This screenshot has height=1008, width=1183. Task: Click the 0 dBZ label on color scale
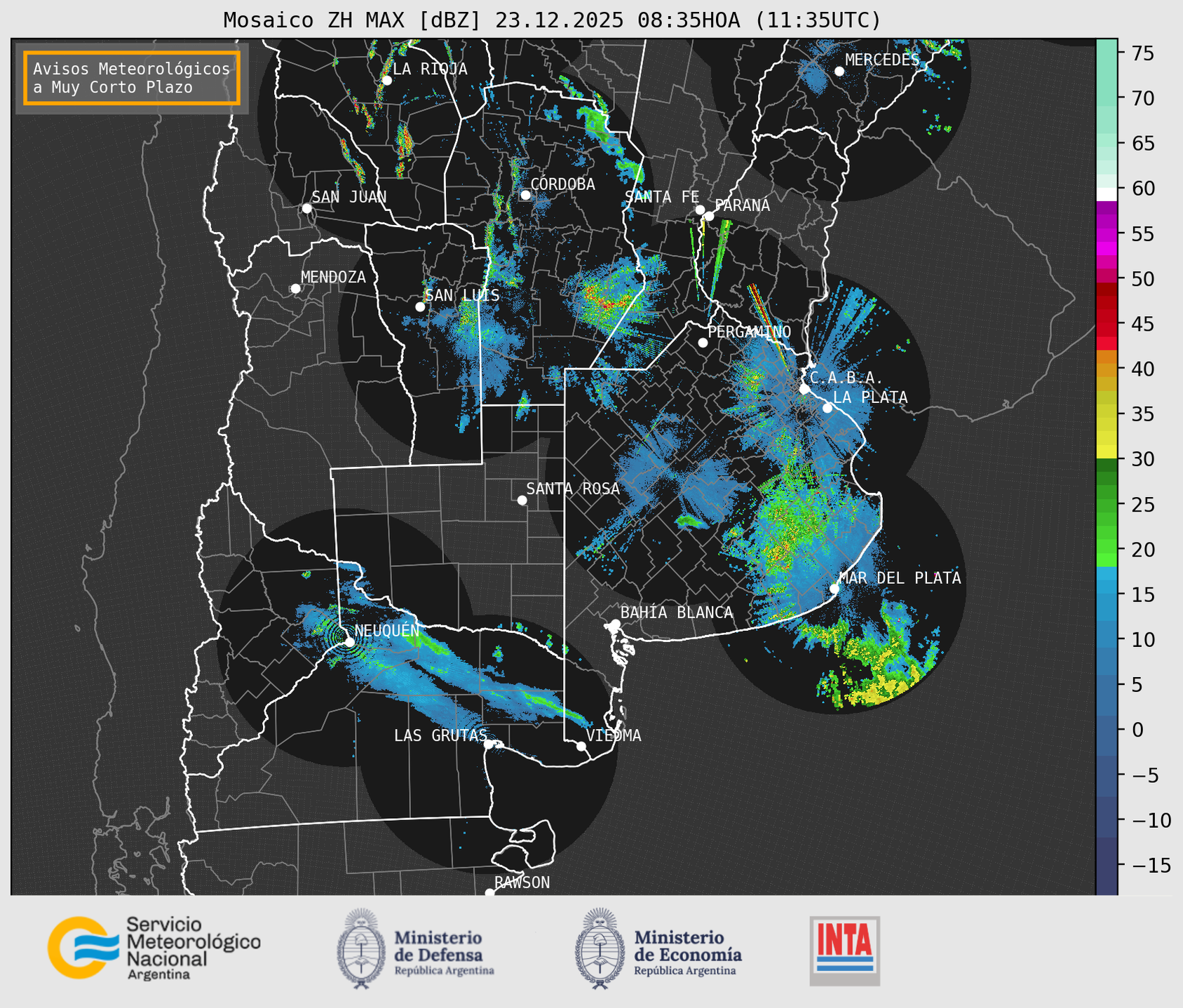pyautogui.click(x=1137, y=730)
